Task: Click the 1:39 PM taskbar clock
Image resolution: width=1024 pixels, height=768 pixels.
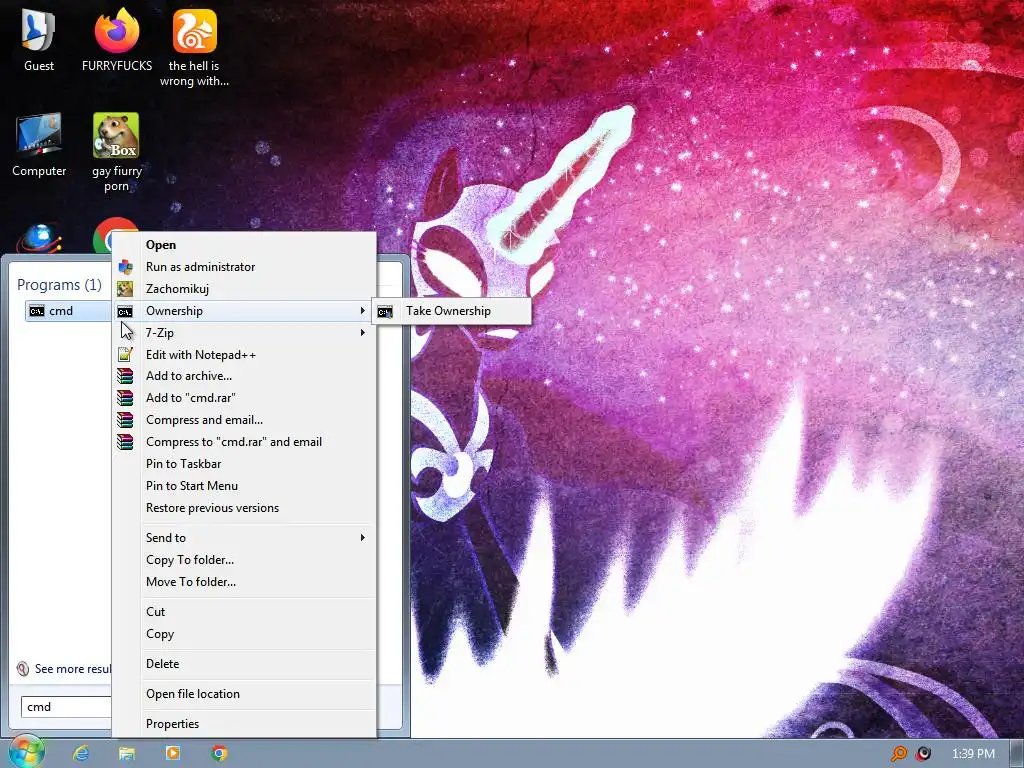Action: (x=973, y=754)
